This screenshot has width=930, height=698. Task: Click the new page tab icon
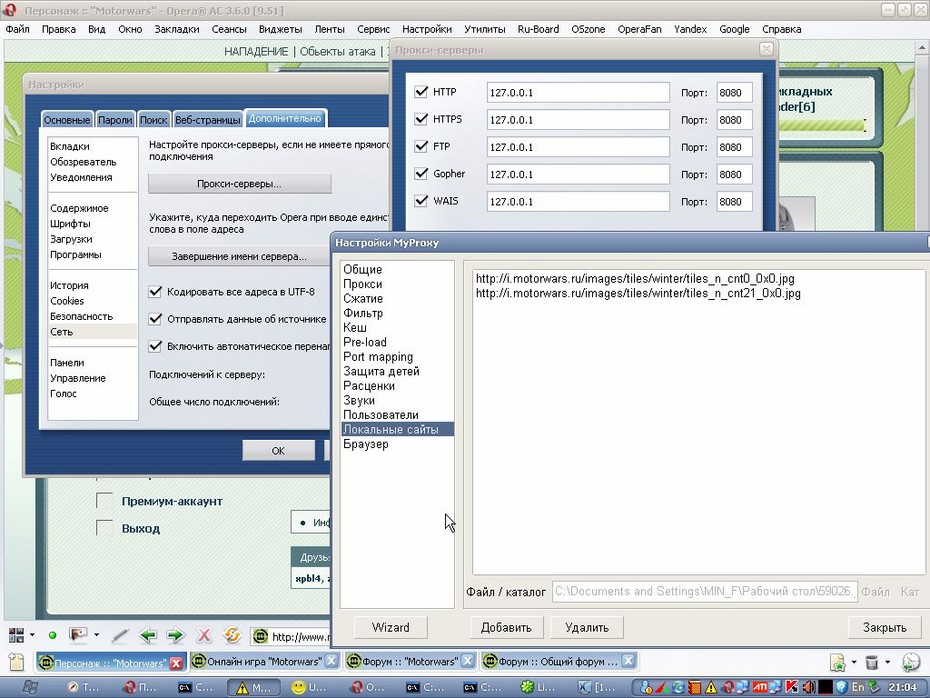pyautogui.click(x=17, y=662)
